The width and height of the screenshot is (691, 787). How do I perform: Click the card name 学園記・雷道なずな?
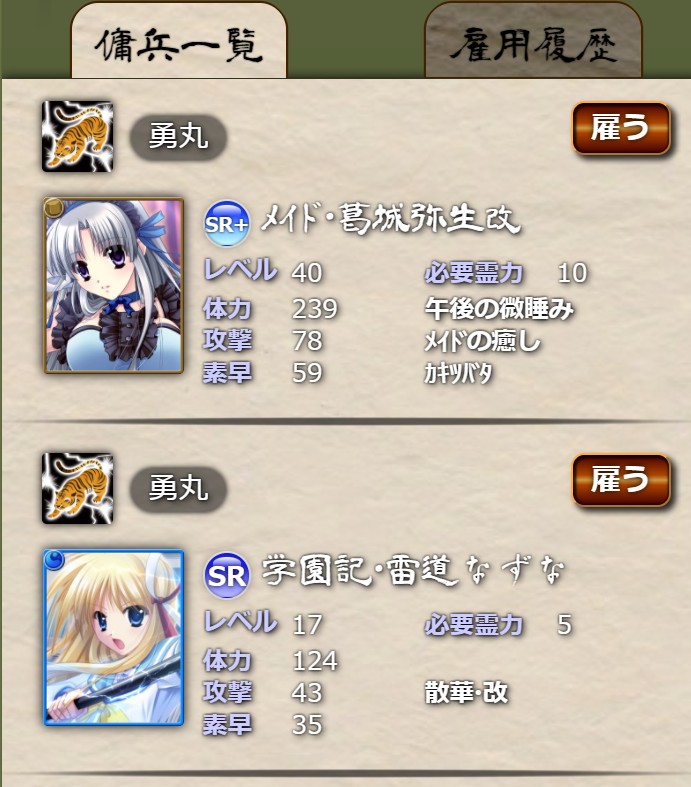[413, 571]
